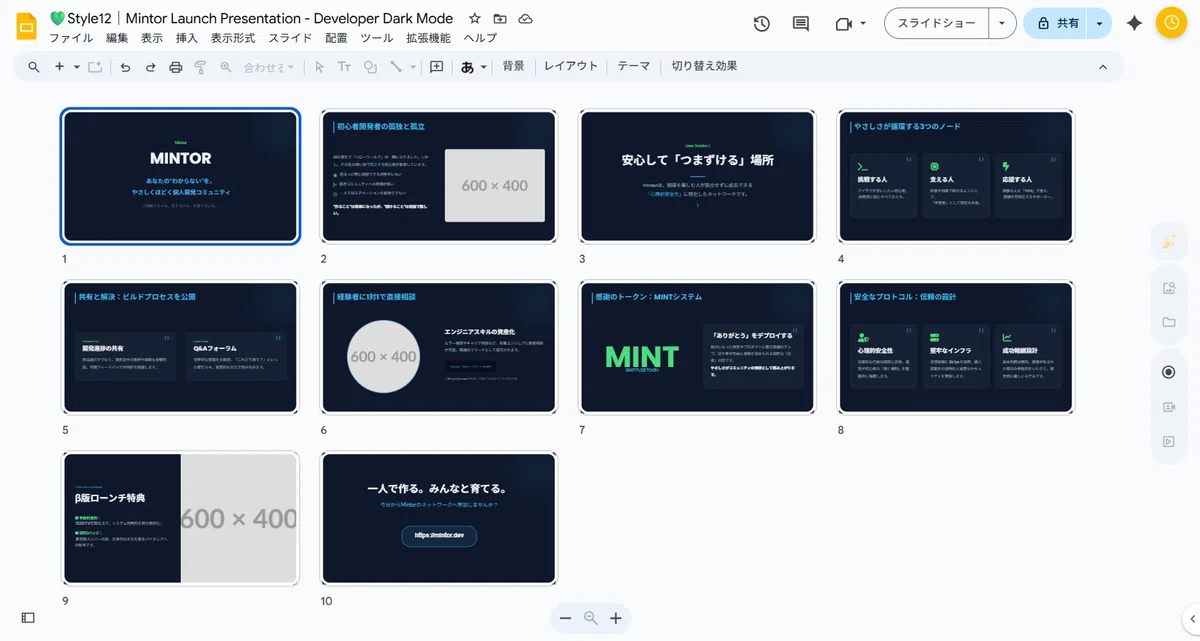The image size is (1200, 641).
Task: Open the ヘルプ menu
Action: point(480,38)
